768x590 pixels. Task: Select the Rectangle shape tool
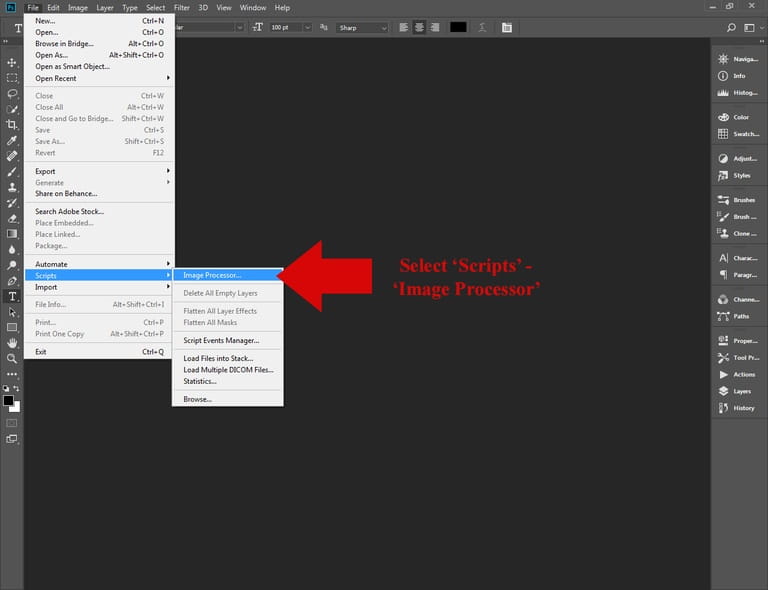[x=12, y=328]
